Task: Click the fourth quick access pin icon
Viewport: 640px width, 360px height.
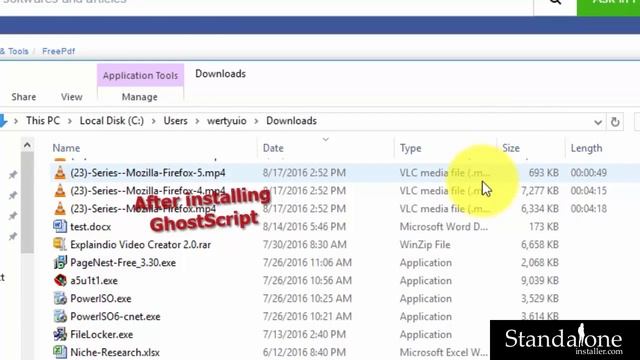Action: (x=13, y=236)
